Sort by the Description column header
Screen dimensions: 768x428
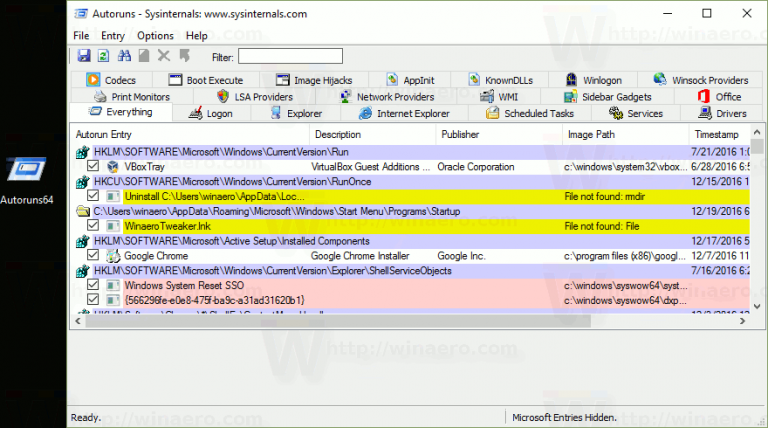pos(372,134)
